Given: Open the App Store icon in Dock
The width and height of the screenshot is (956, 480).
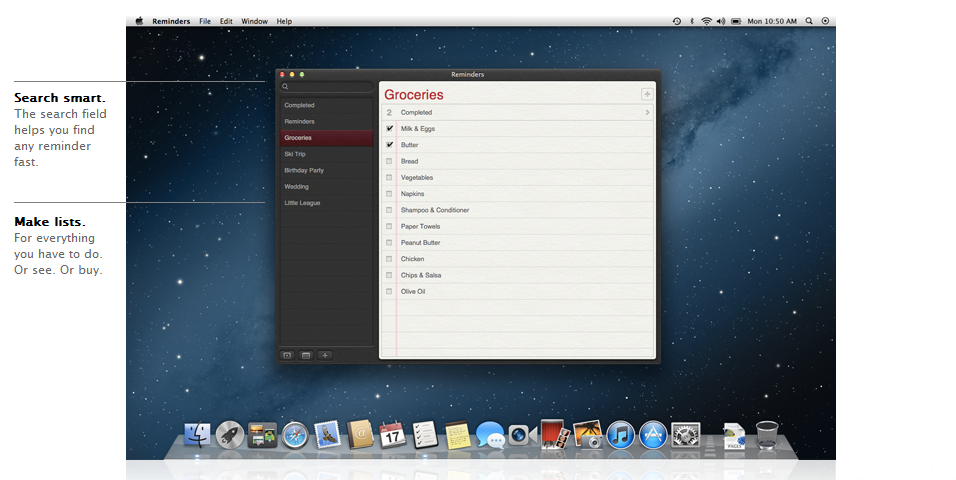Looking at the screenshot, I should (653, 435).
